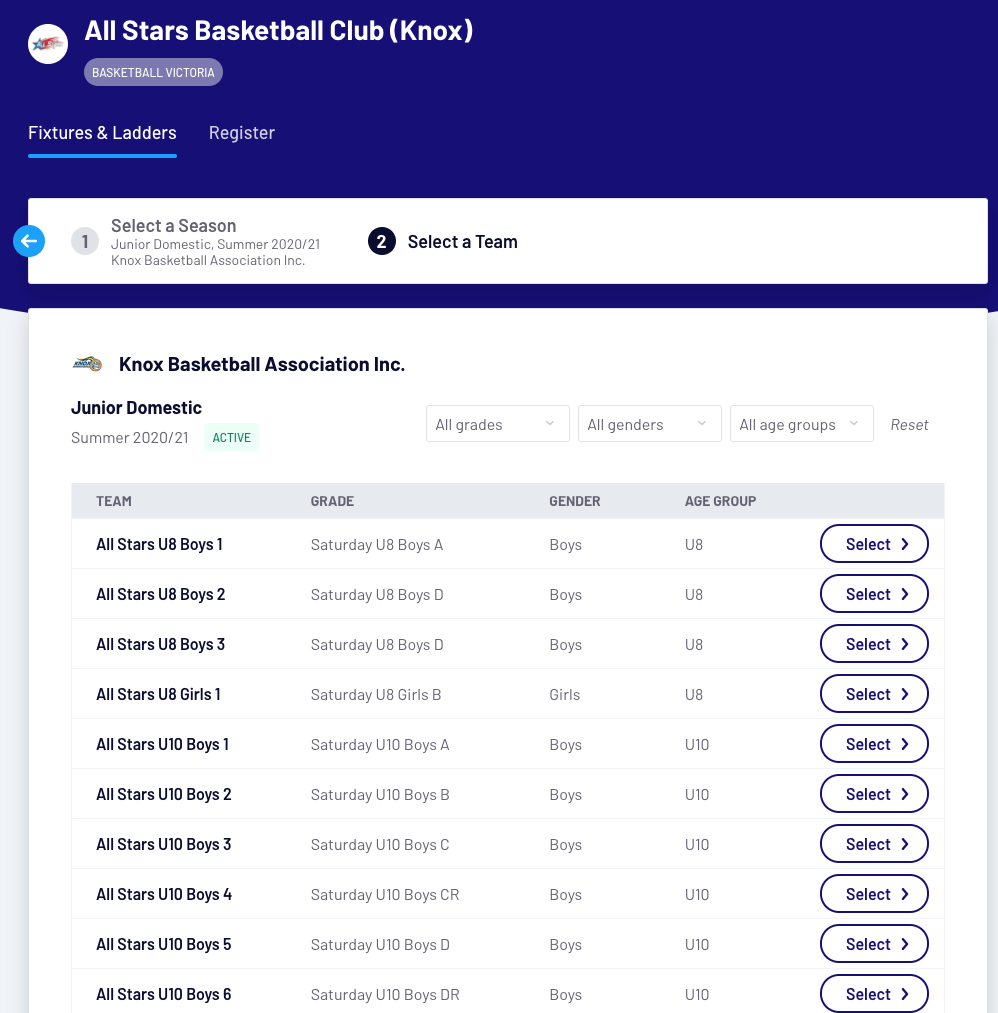
Task: Expand the All genders filter
Action: [649, 424]
